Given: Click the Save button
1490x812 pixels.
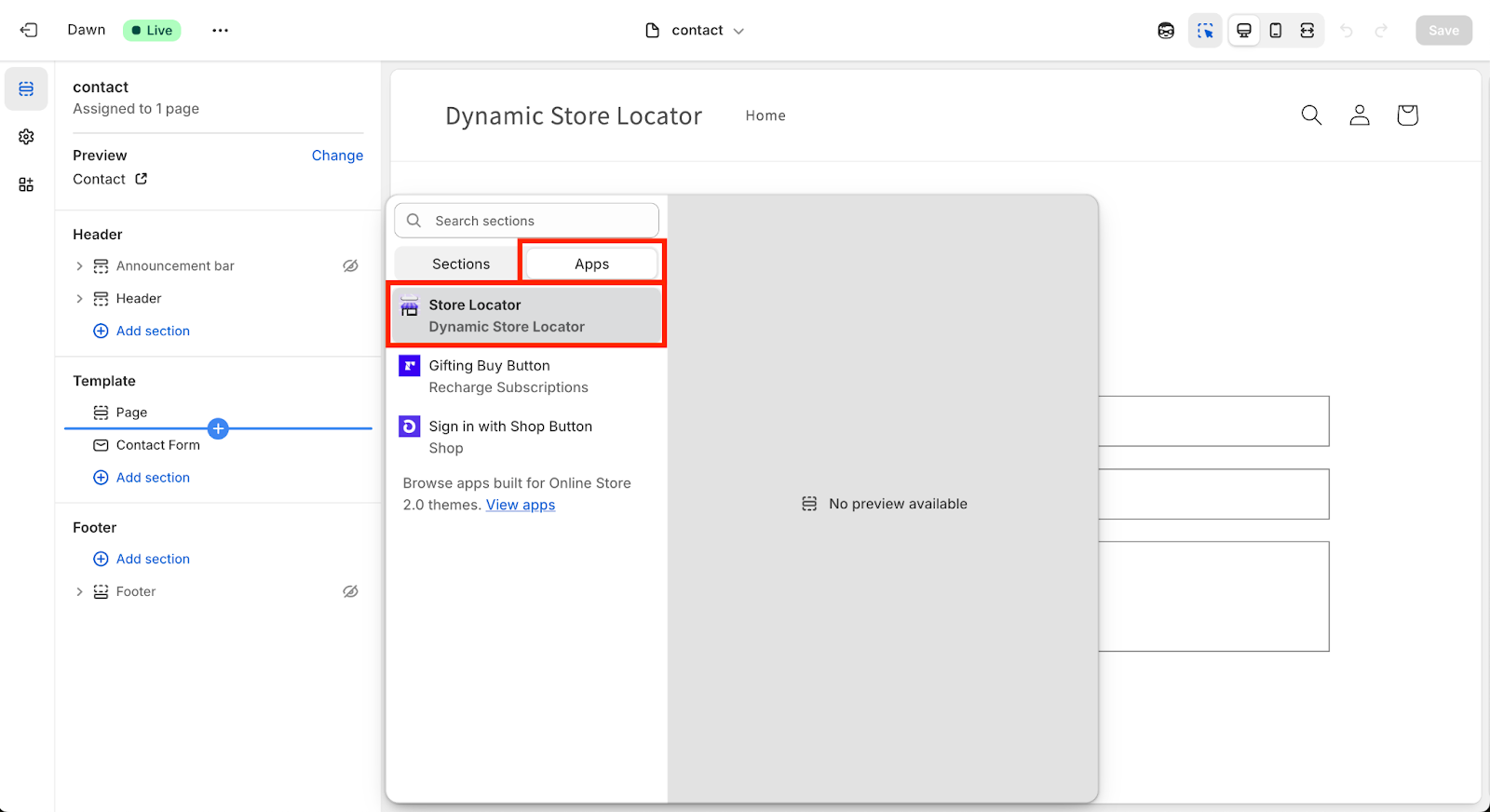Looking at the screenshot, I should (1443, 31).
